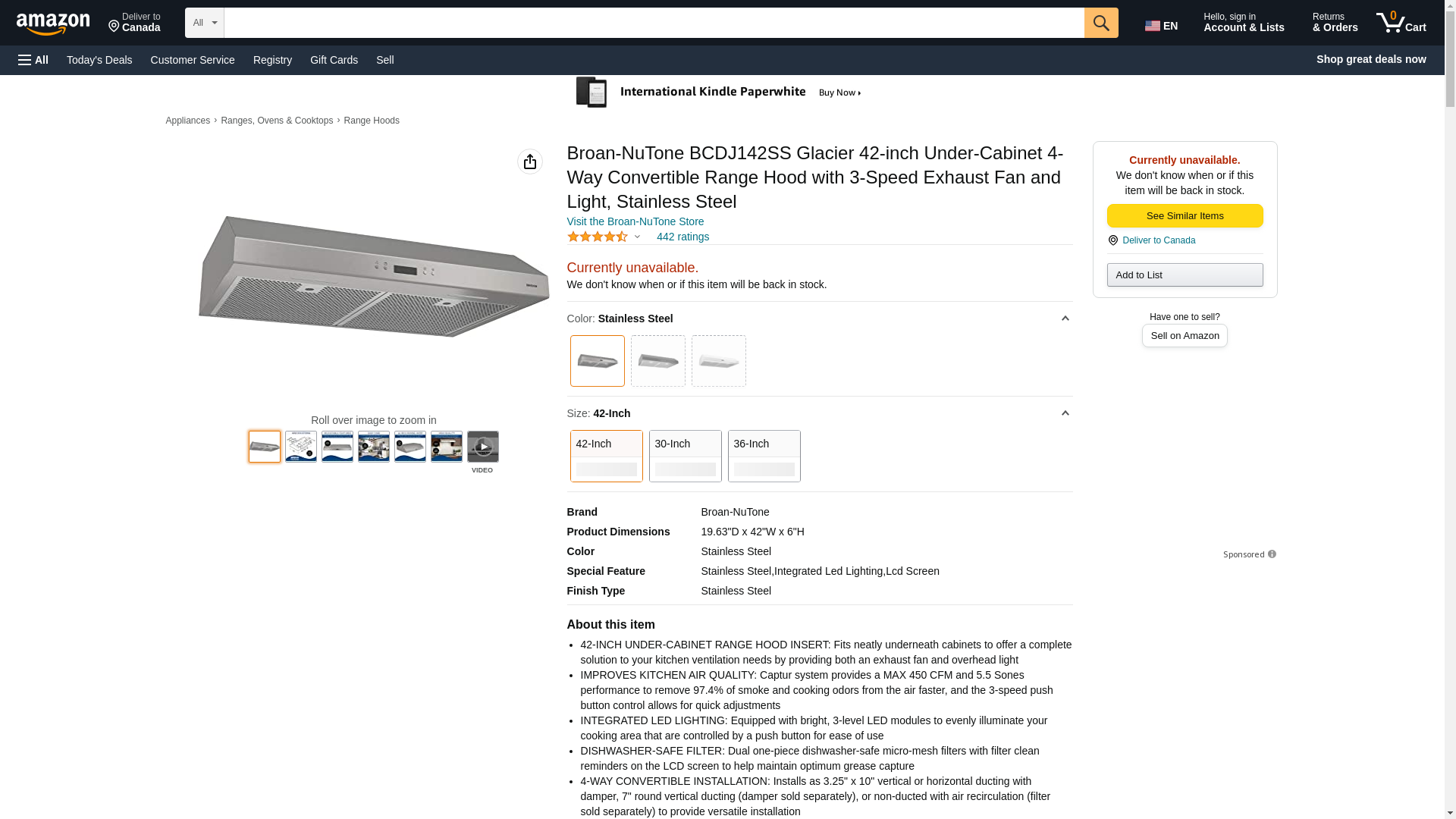This screenshot has width=1456, height=819.
Task: Click the search magnifier button
Action: coord(1100,23)
